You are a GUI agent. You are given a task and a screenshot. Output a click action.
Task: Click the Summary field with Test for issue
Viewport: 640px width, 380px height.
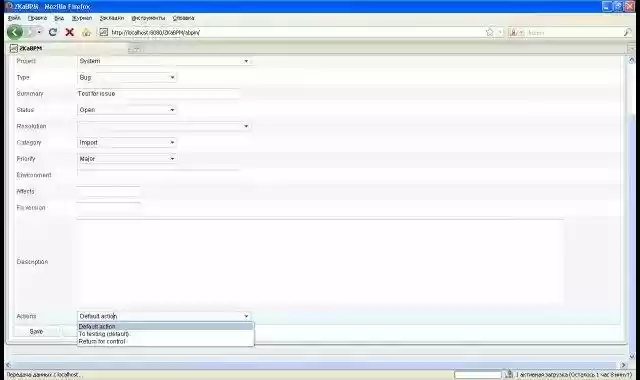158,93
